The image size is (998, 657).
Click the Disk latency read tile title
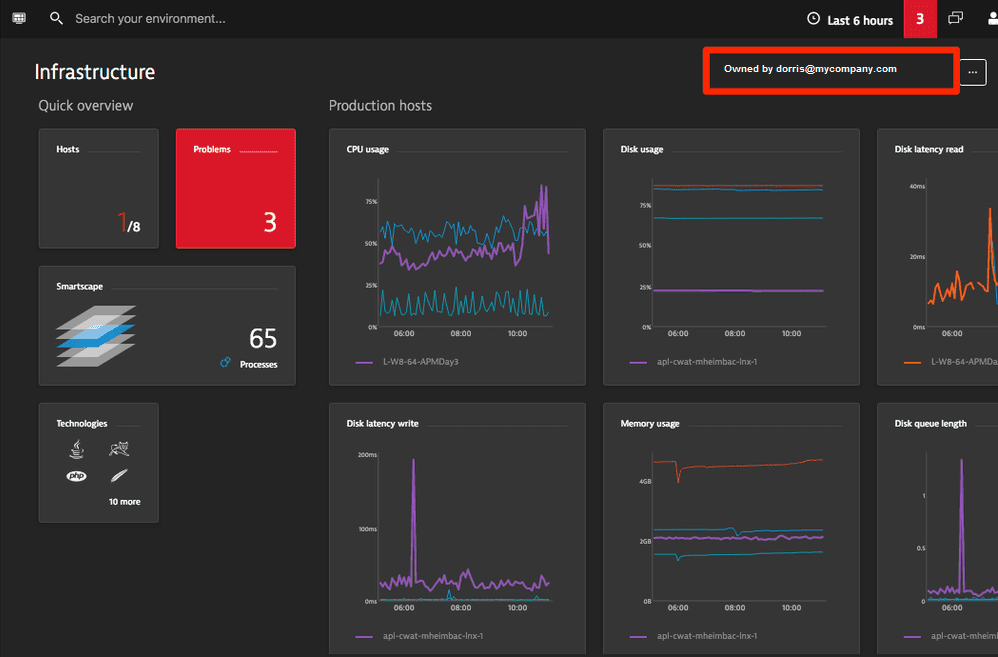click(929, 149)
